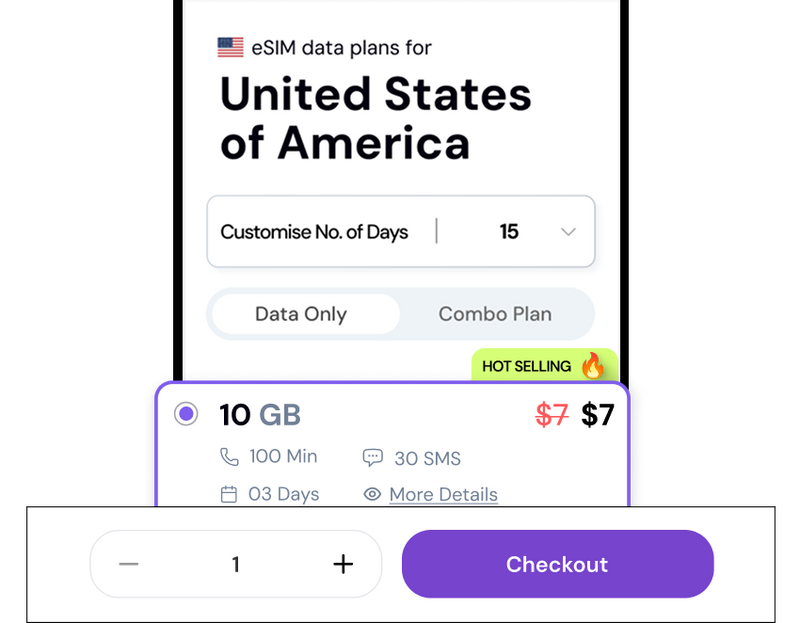Screen dimensions: 800x623
Task: Click the United States flag icon
Action: point(230,47)
